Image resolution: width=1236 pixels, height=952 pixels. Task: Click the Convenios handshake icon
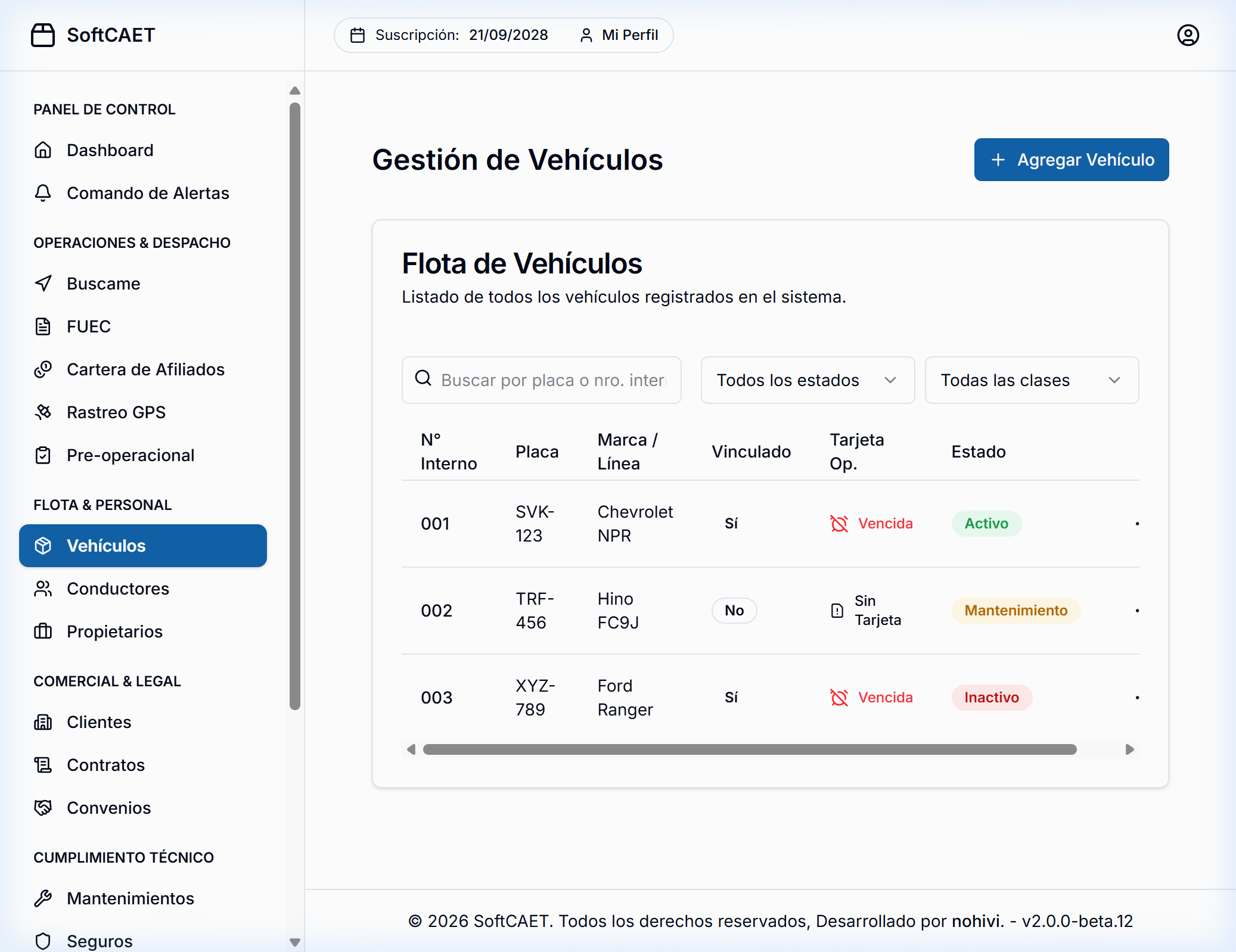pos(43,808)
